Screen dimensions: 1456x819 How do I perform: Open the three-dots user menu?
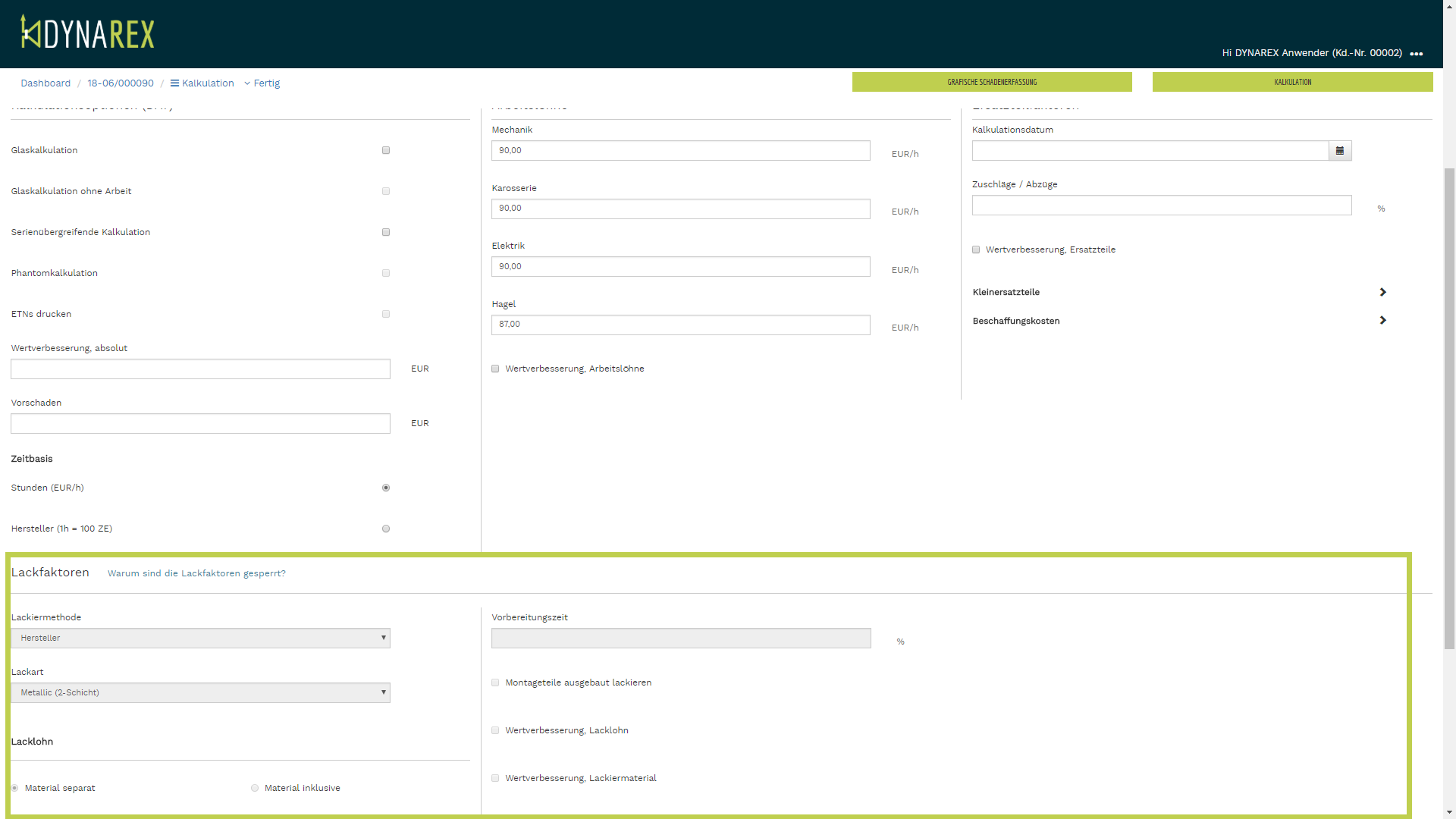pos(1416,54)
